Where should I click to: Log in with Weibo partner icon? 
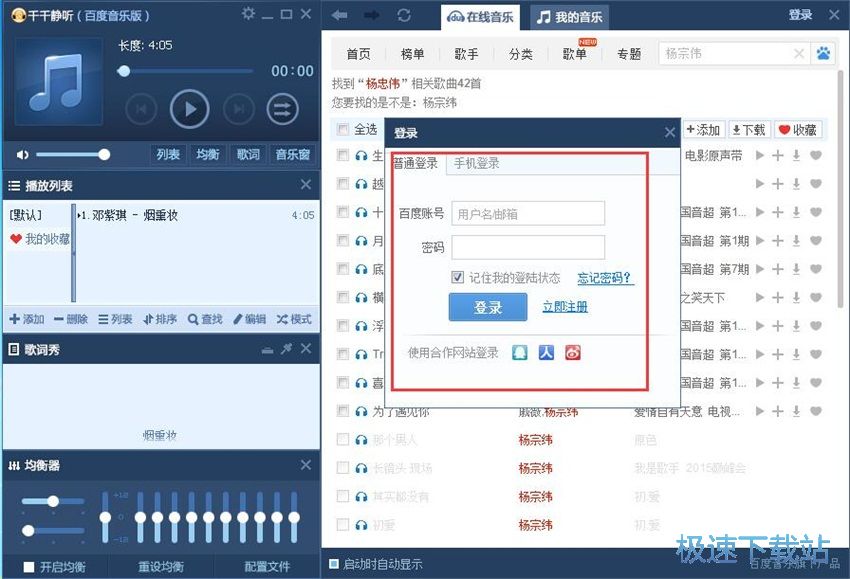[x=572, y=352]
